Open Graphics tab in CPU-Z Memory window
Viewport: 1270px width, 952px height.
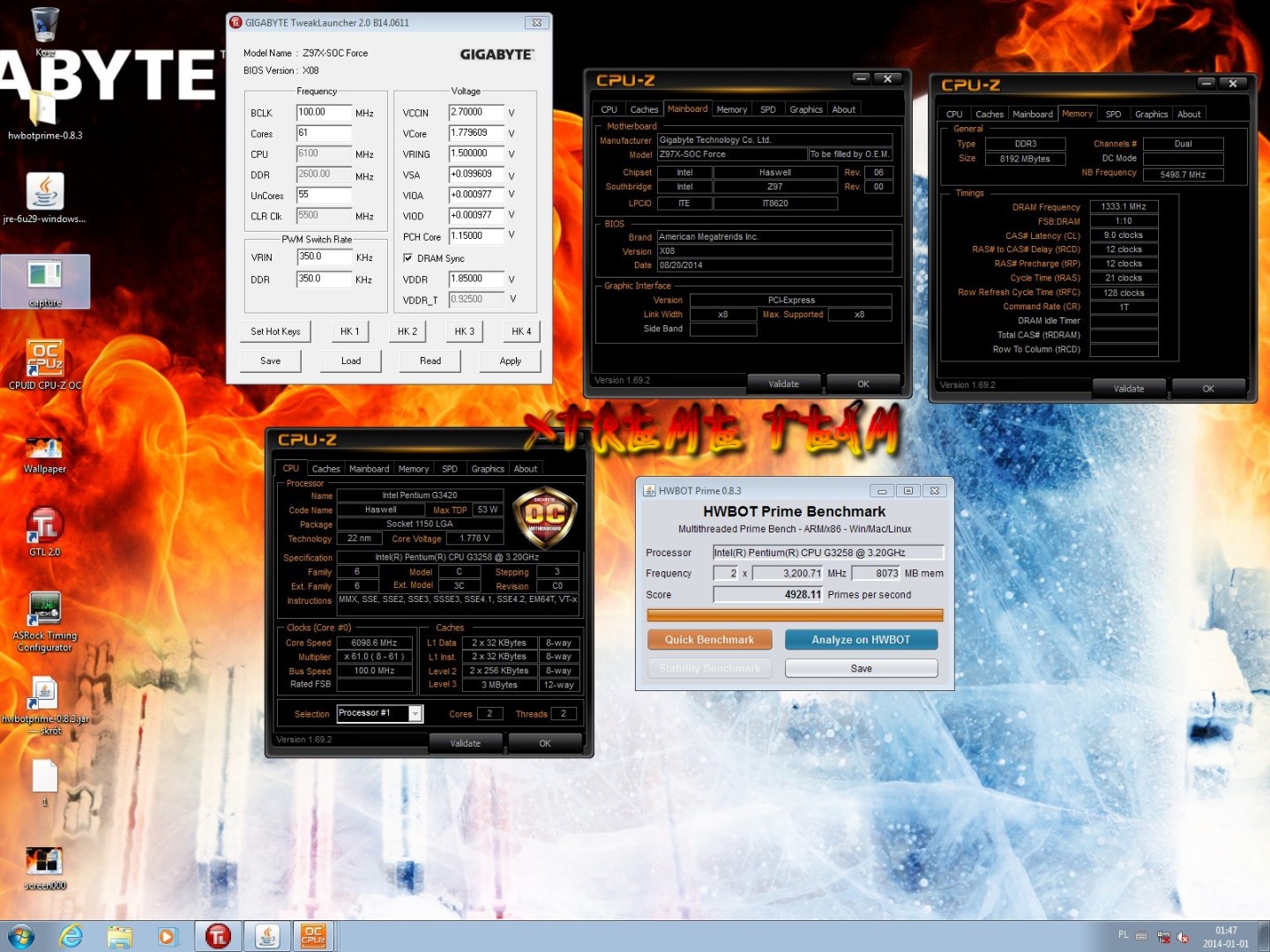(1151, 114)
